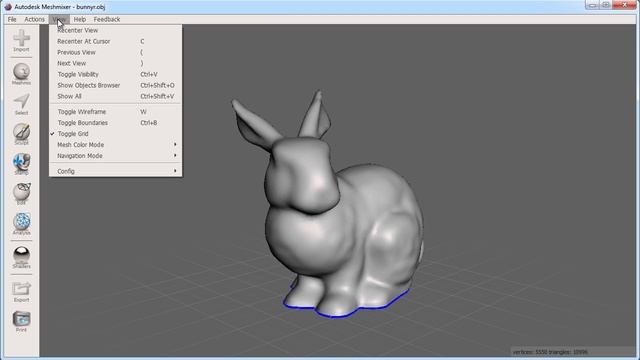This screenshot has height=360, width=640.
Task: Select Previous View entry
Action: [116, 52]
